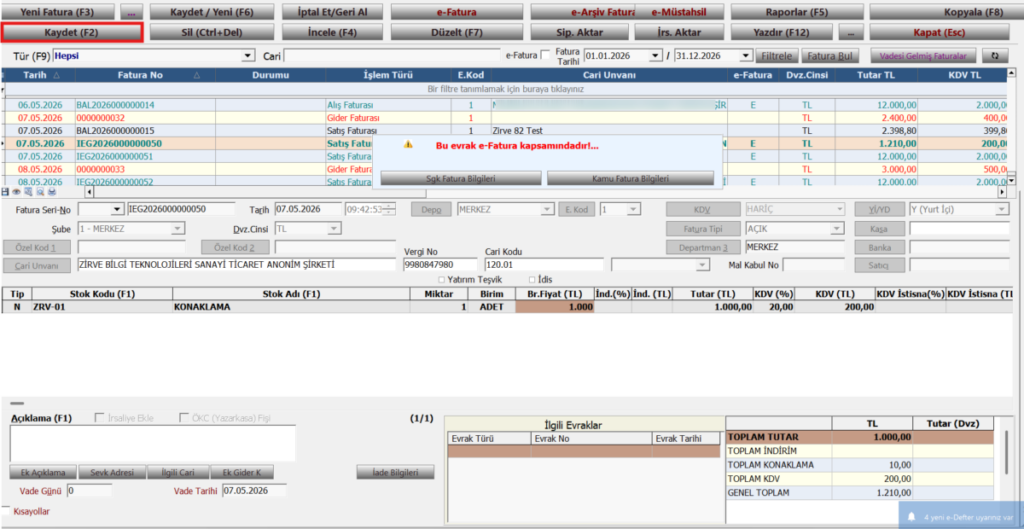Click the Cari Unvanı column header

(x=609, y=75)
